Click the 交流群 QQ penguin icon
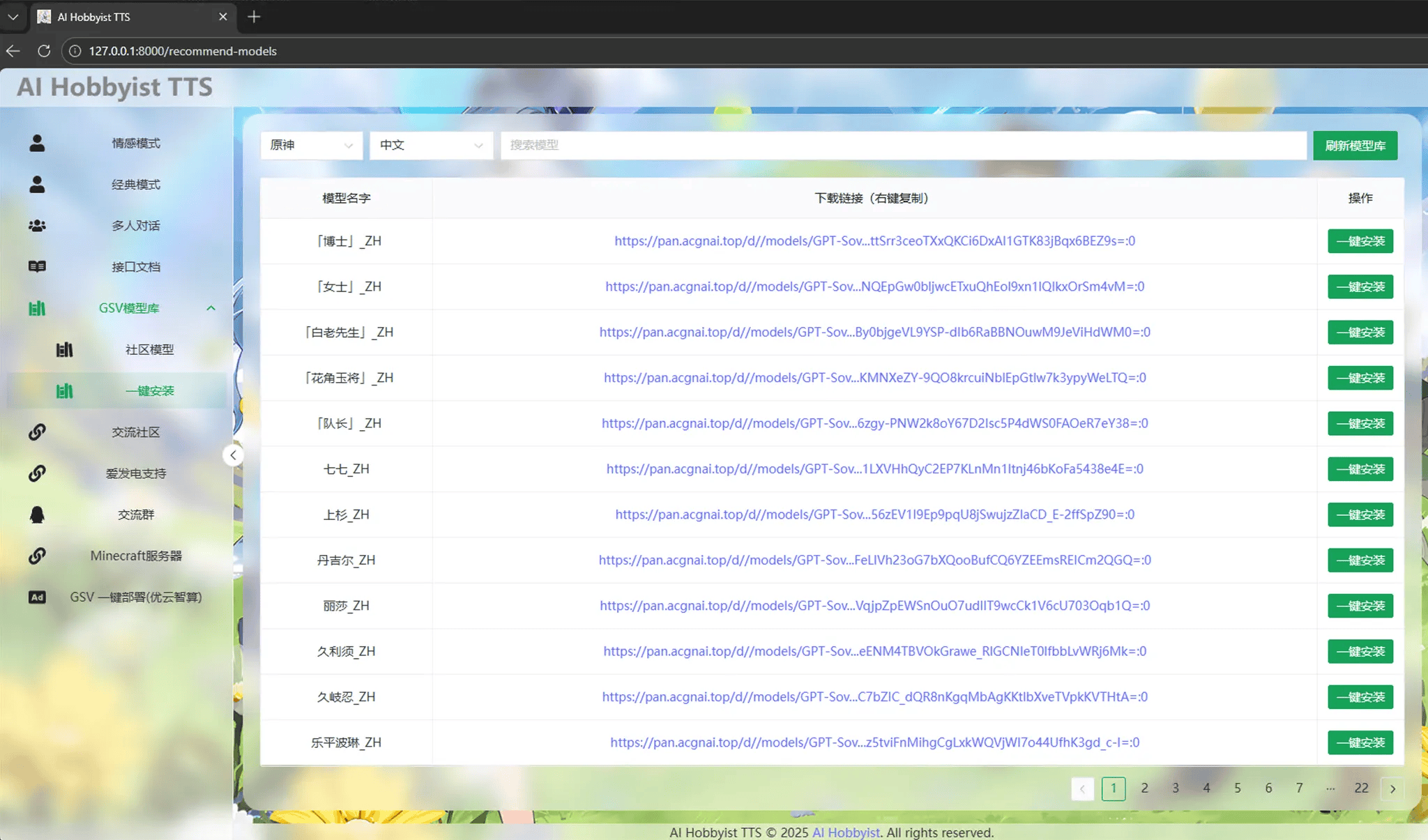This screenshot has width=1428, height=840. (x=37, y=514)
